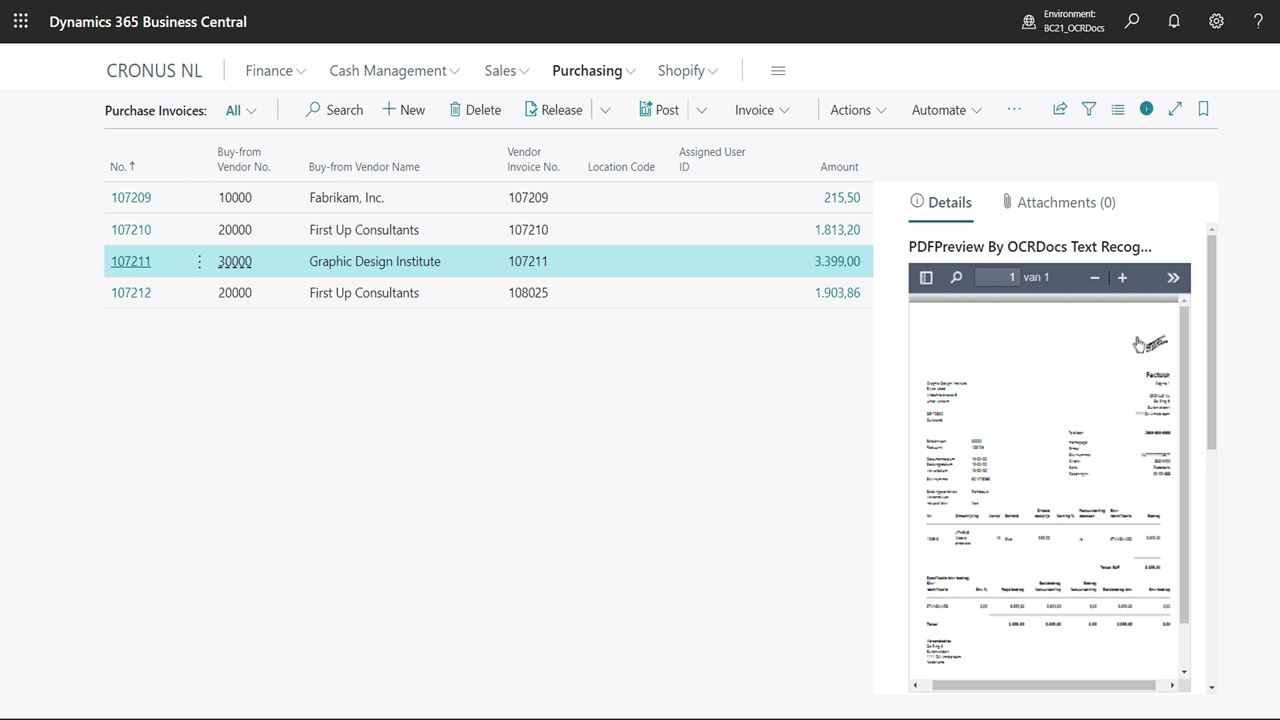1280x720 pixels.
Task: Expand the Actions dropdown menu
Action: [x=858, y=110]
